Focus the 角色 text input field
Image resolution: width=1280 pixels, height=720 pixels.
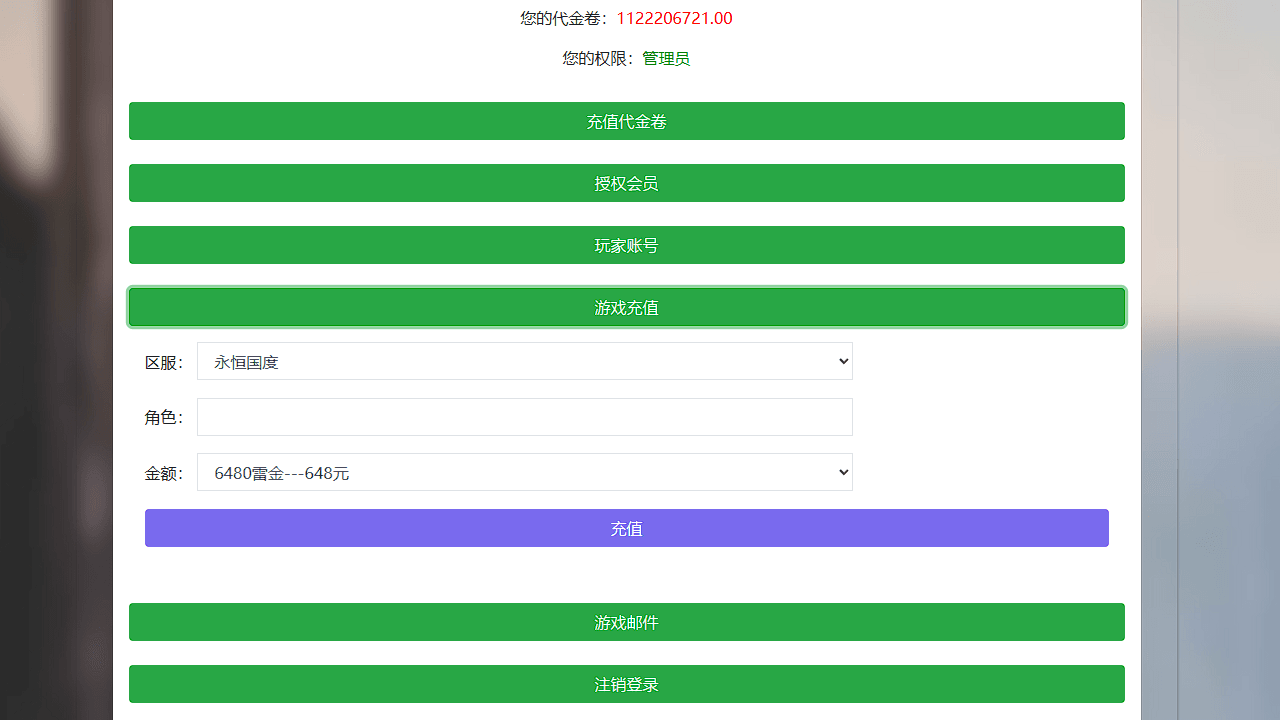pyautogui.click(x=524, y=417)
